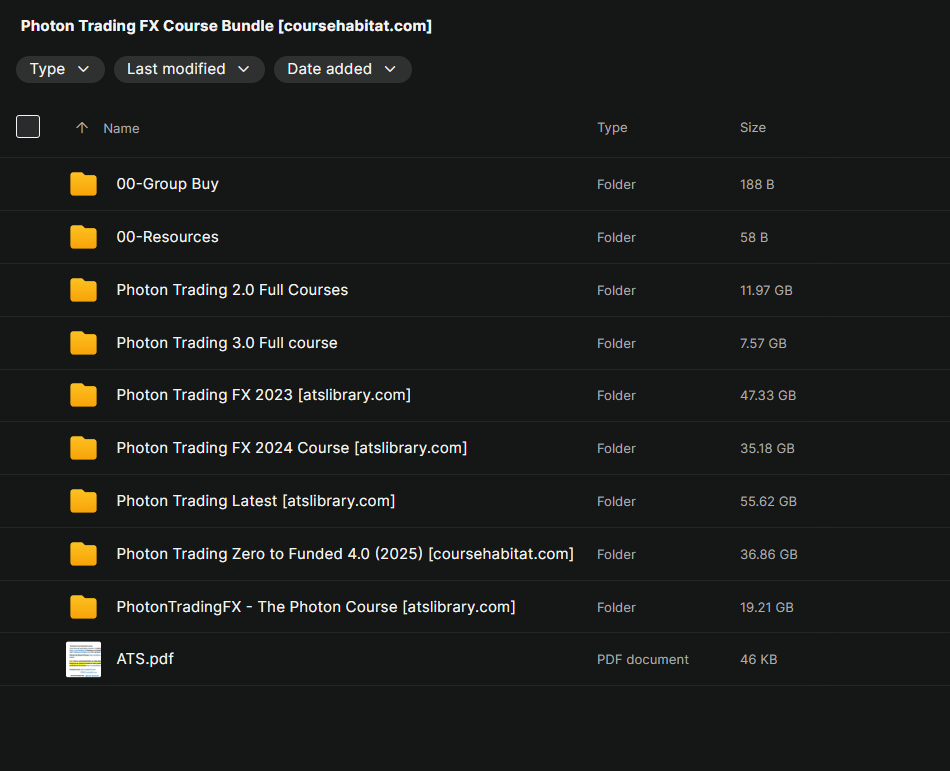Click the 35.18 GB size value
Viewport: 950px width, 771px height.
click(767, 448)
